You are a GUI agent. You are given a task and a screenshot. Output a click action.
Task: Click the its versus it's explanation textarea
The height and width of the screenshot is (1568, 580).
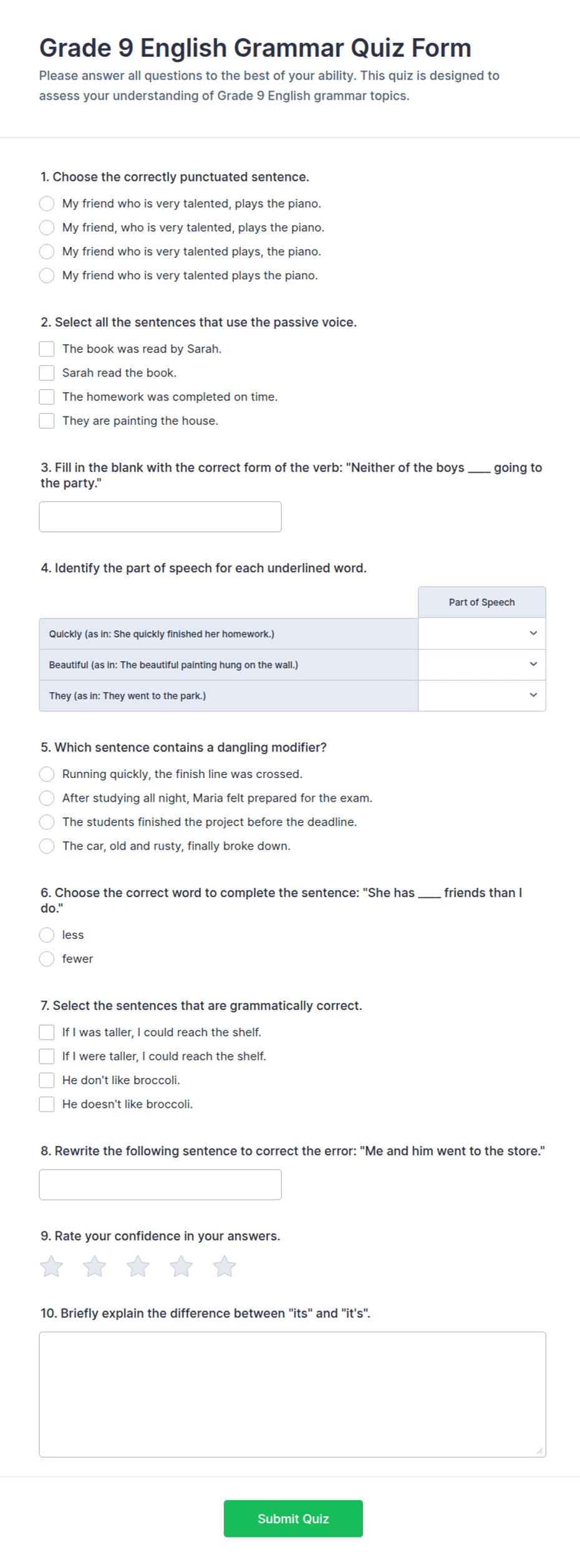(292, 1394)
